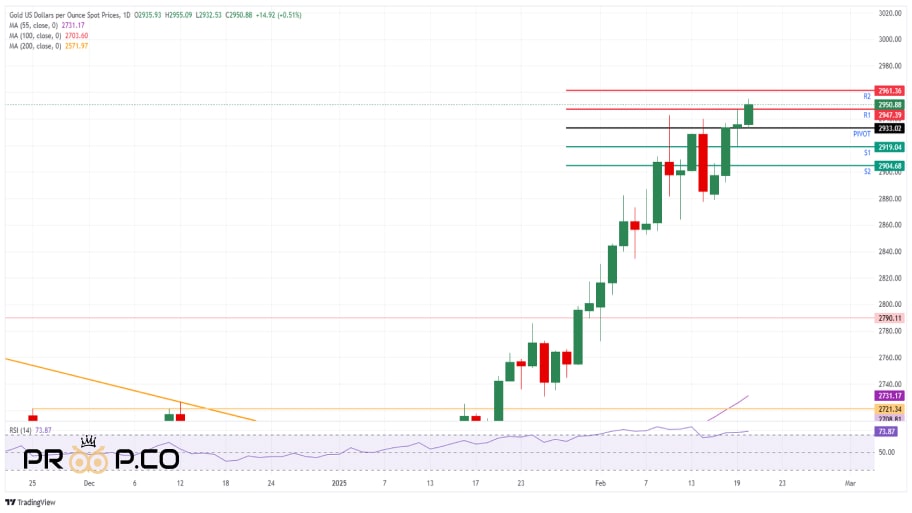Click the 2961.36 R2 price label
The image size is (912, 513).
(889, 91)
